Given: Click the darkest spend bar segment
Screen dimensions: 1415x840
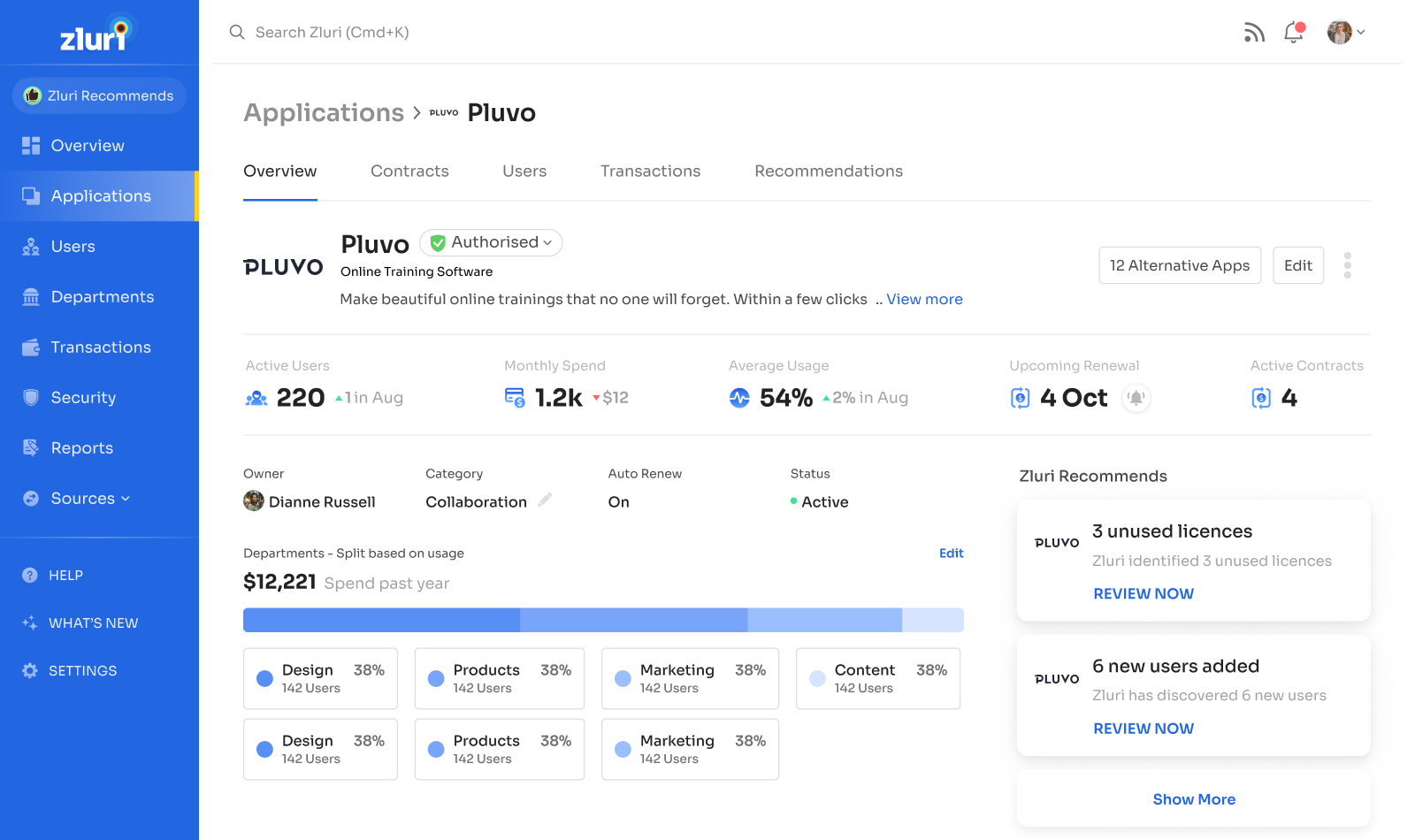Looking at the screenshot, I should click(381, 620).
